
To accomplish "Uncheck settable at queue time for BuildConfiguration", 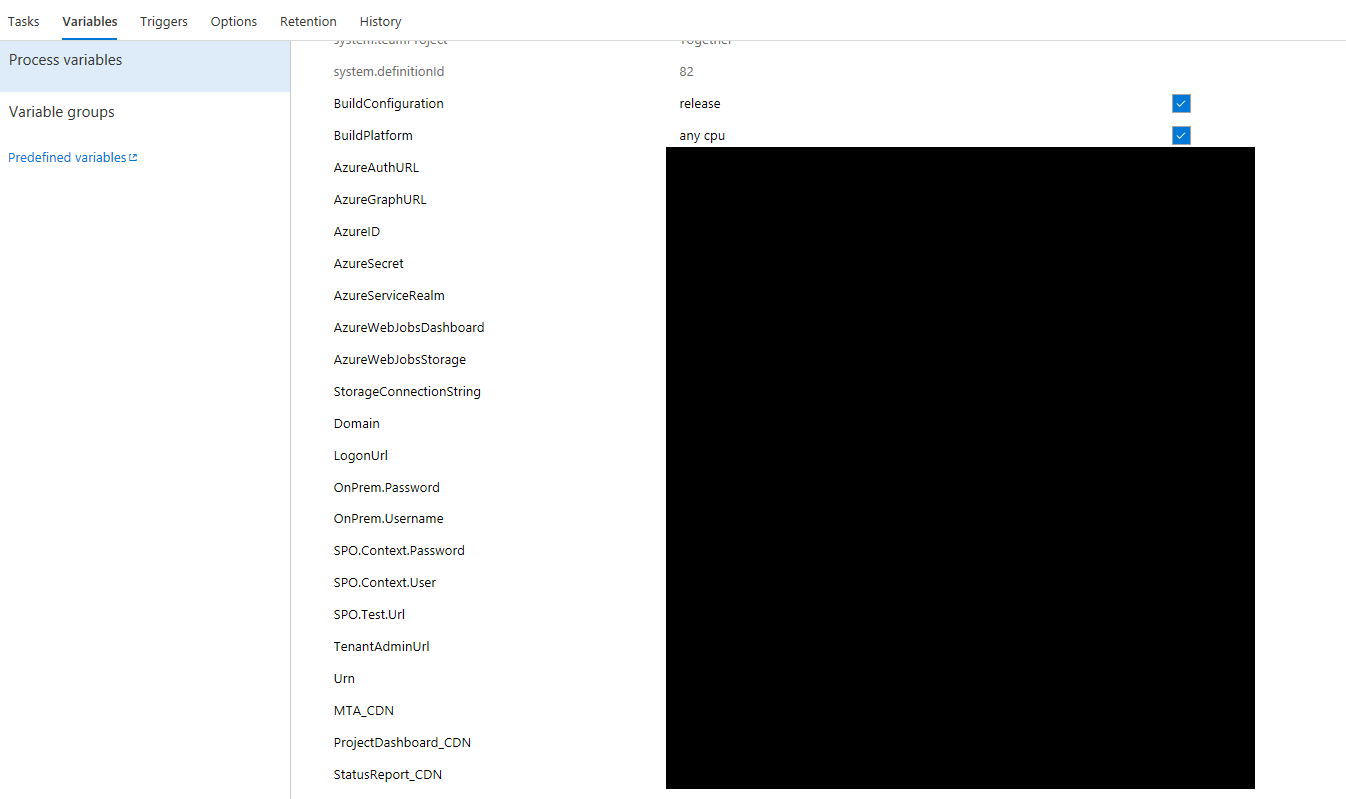I will (1181, 103).
